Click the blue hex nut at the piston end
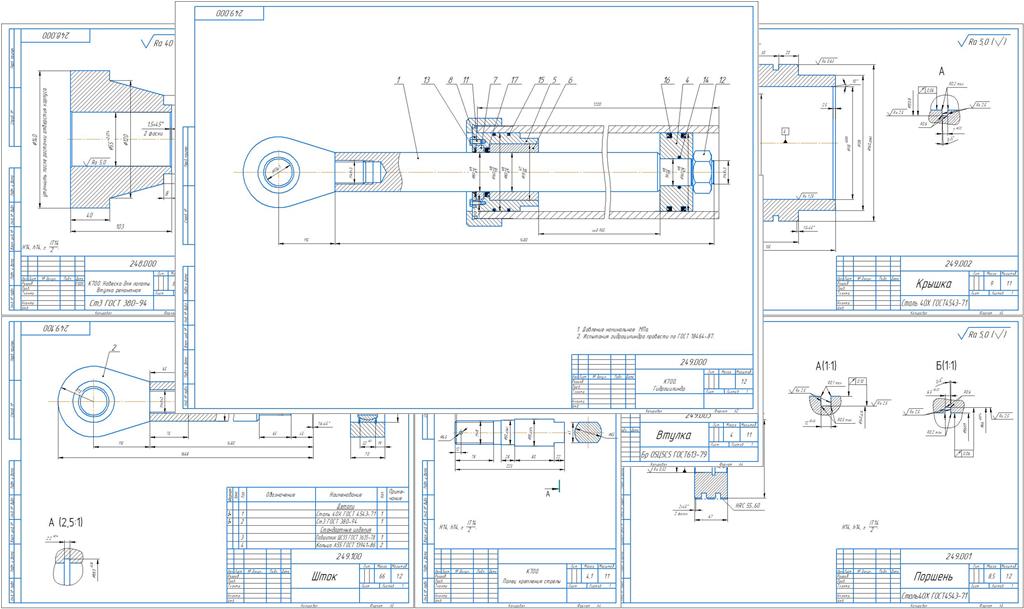Screen dimensions: 1024x609 (703, 172)
